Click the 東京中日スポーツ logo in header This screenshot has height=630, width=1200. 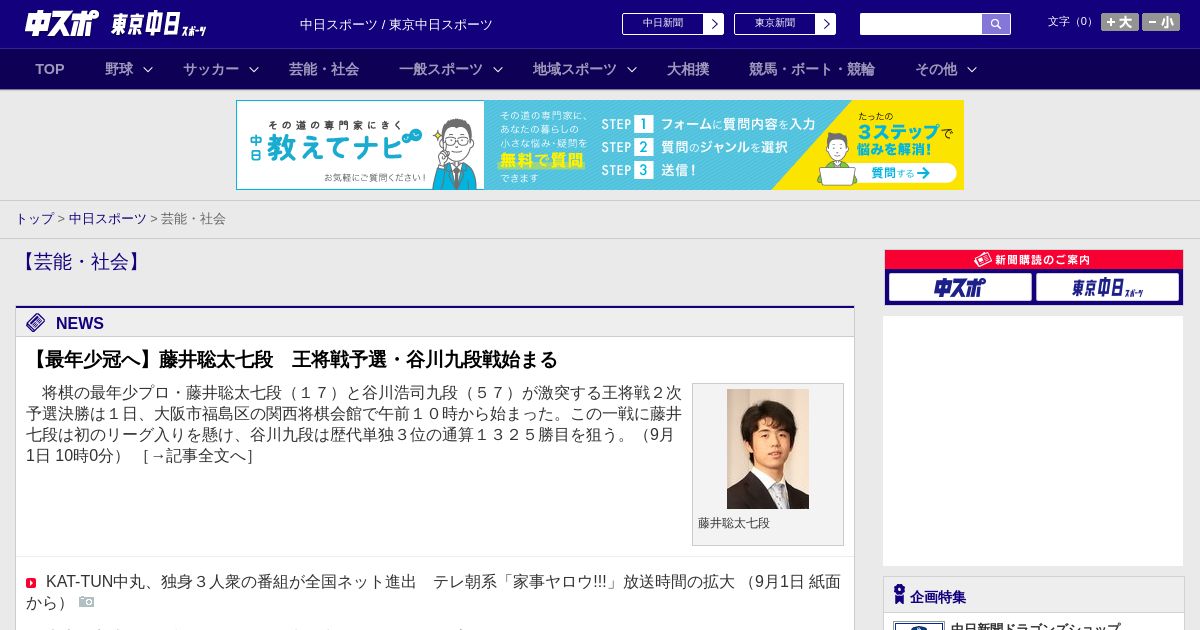tap(158, 24)
